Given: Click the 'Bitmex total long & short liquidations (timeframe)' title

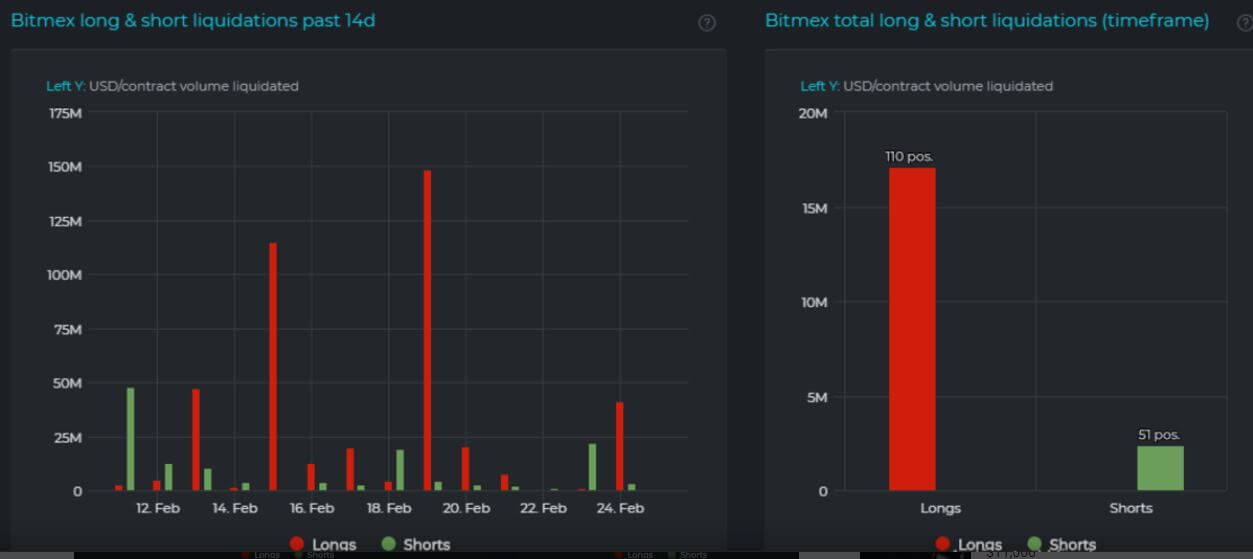Looking at the screenshot, I should [x=987, y=20].
